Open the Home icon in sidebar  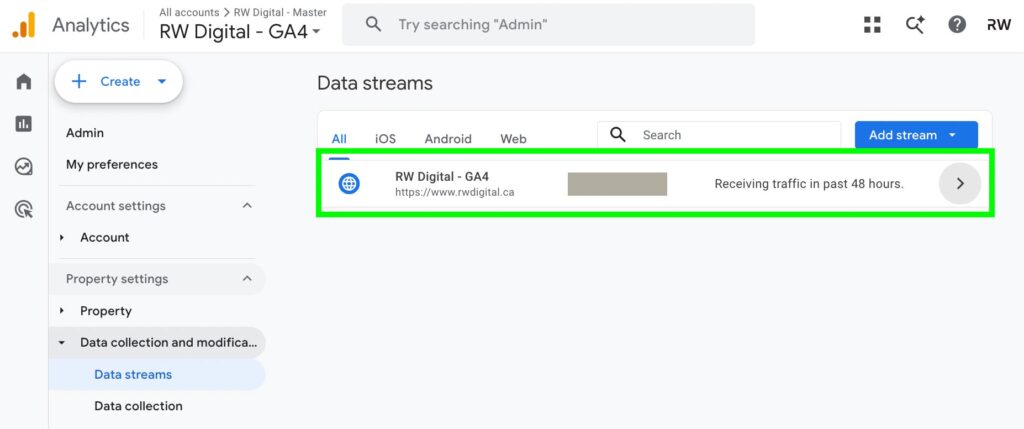point(24,82)
